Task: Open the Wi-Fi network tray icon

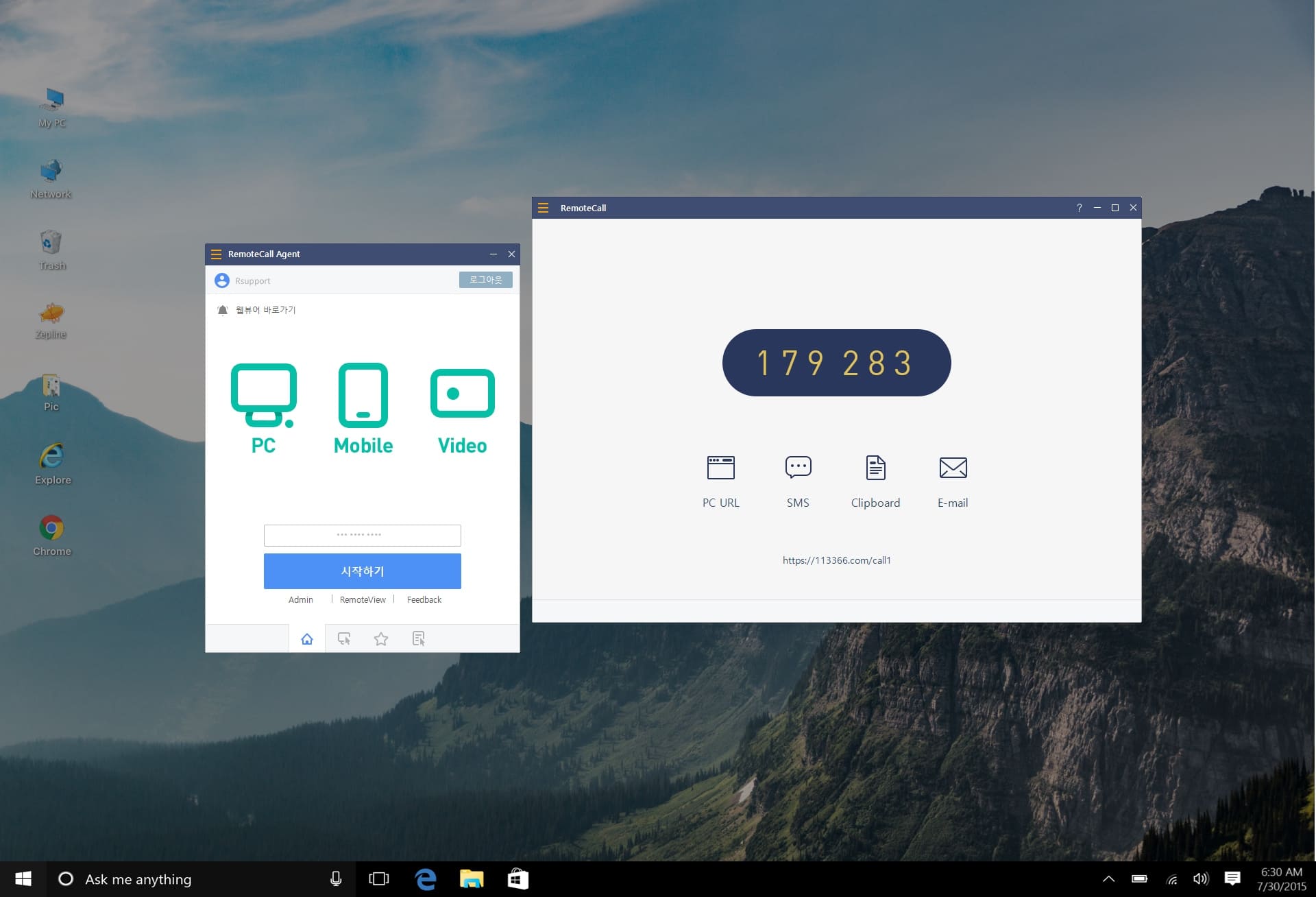Action: pos(1172,879)
